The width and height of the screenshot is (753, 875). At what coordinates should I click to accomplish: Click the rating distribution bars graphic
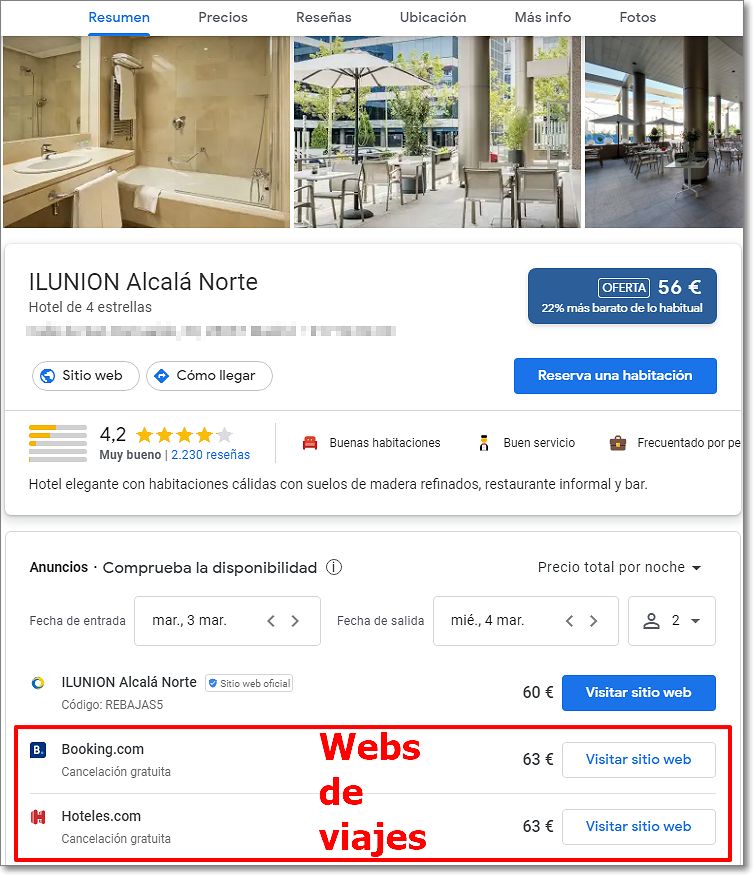58,443
